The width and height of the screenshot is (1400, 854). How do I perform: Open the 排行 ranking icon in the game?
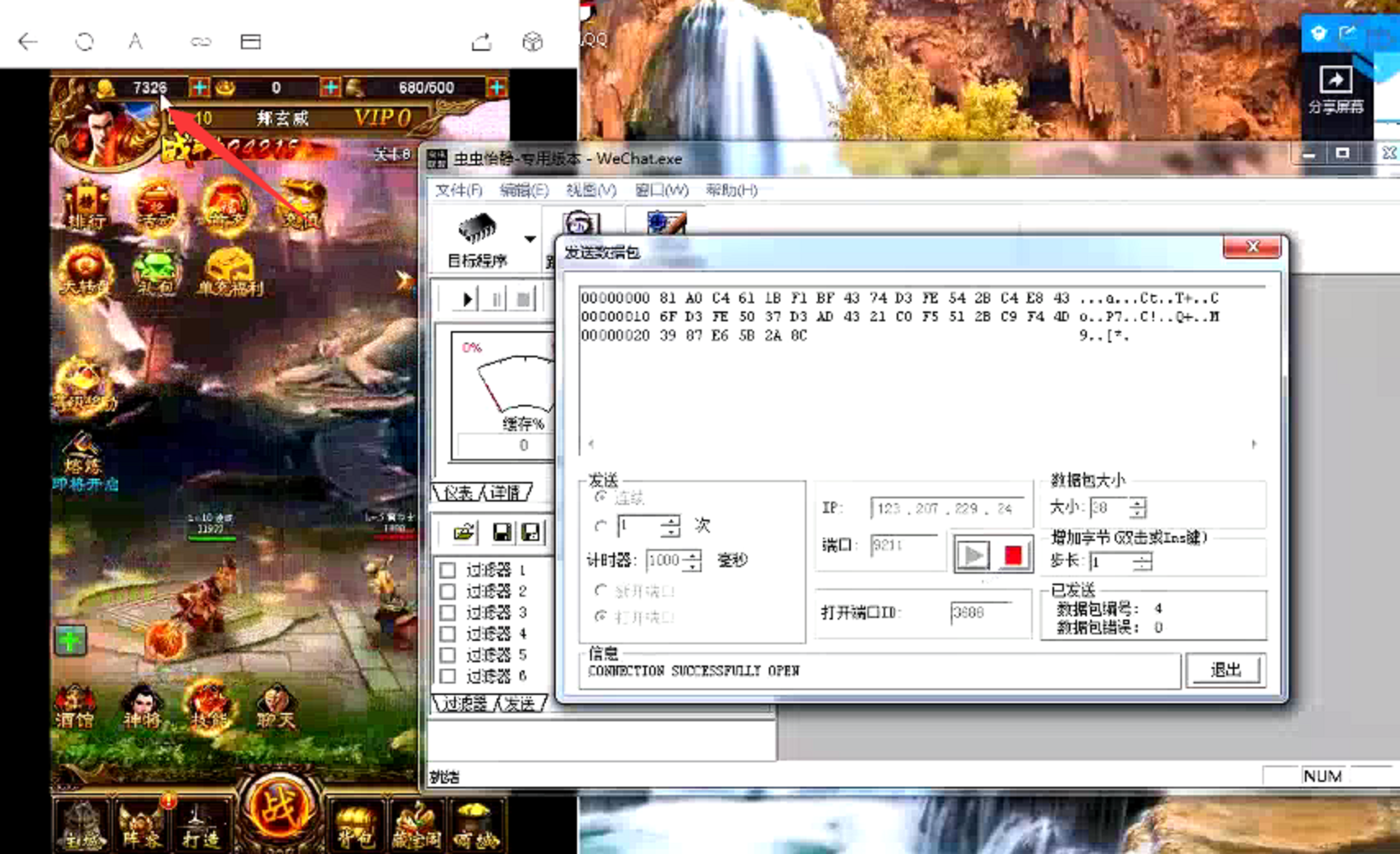87,205
